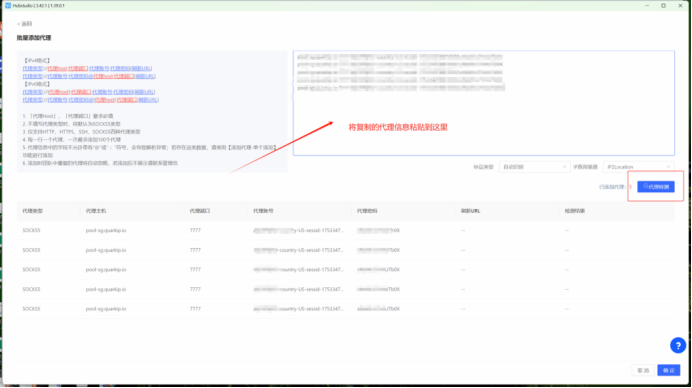
Task: Click the 检测结果 column header
Action: click(575, 211)
